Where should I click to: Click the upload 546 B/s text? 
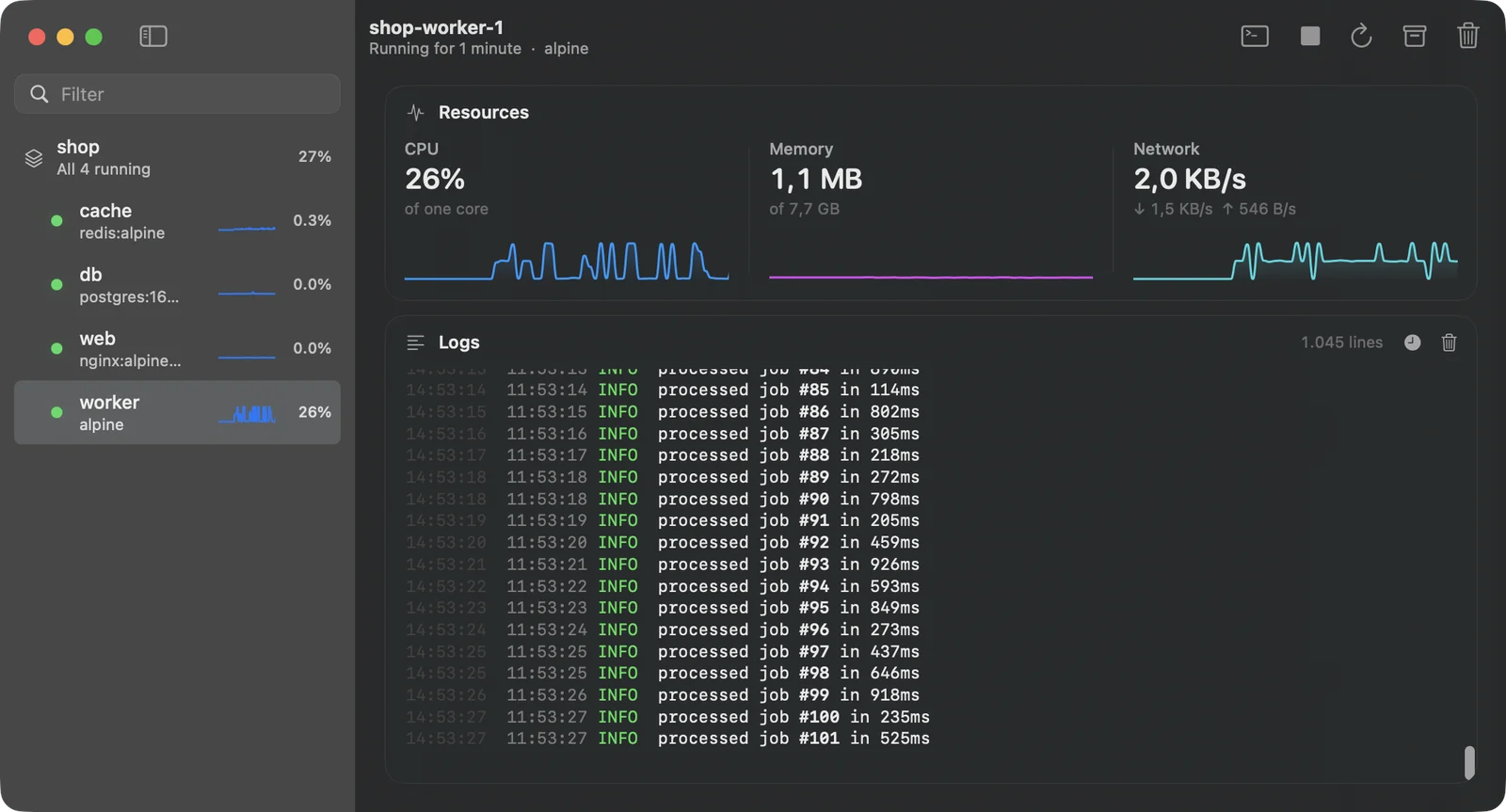(1258, 209)
